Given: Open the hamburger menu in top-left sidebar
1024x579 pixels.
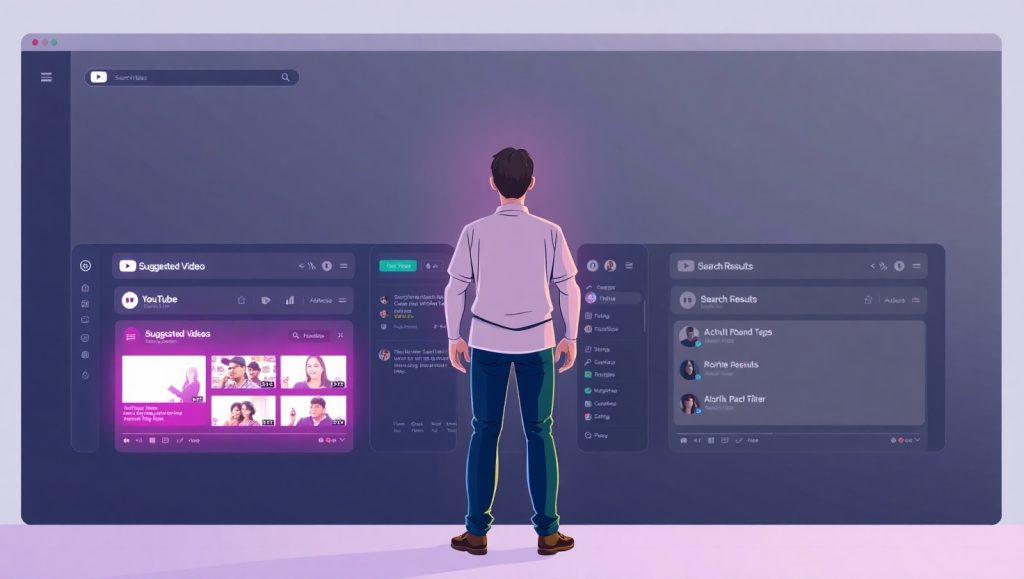Looking at the screenshot, I should point(46,77).
